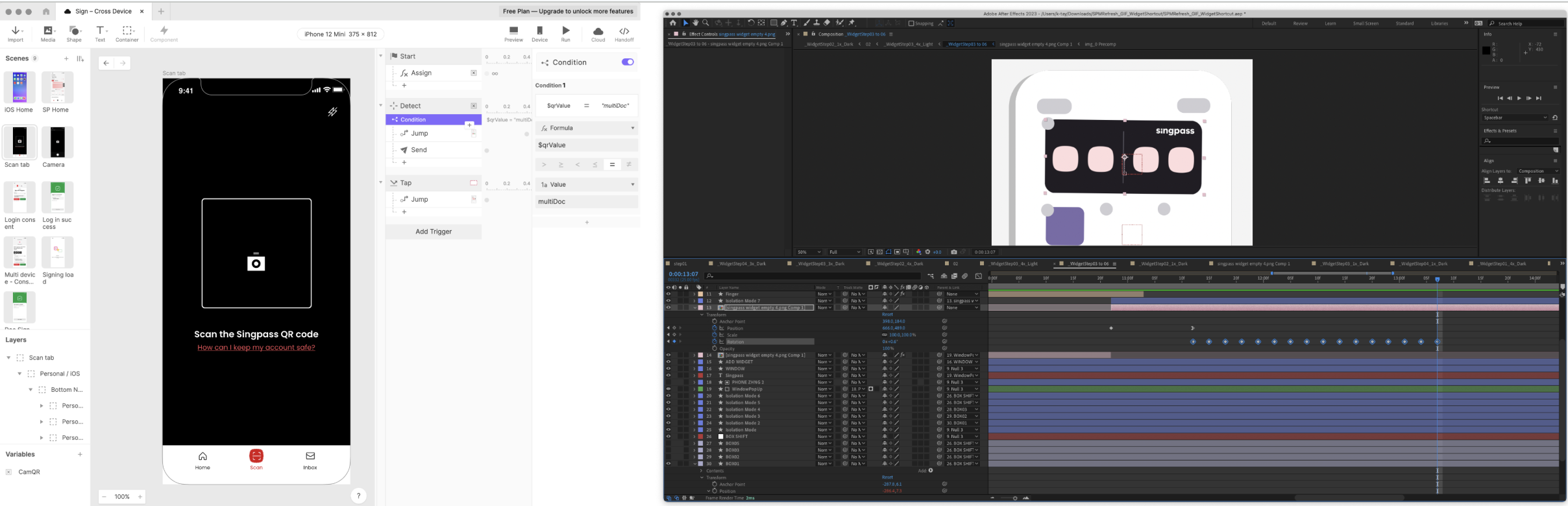Open the Formula dropdown in Condition panel
This screenshot has height=506, width=1568.
587,128
